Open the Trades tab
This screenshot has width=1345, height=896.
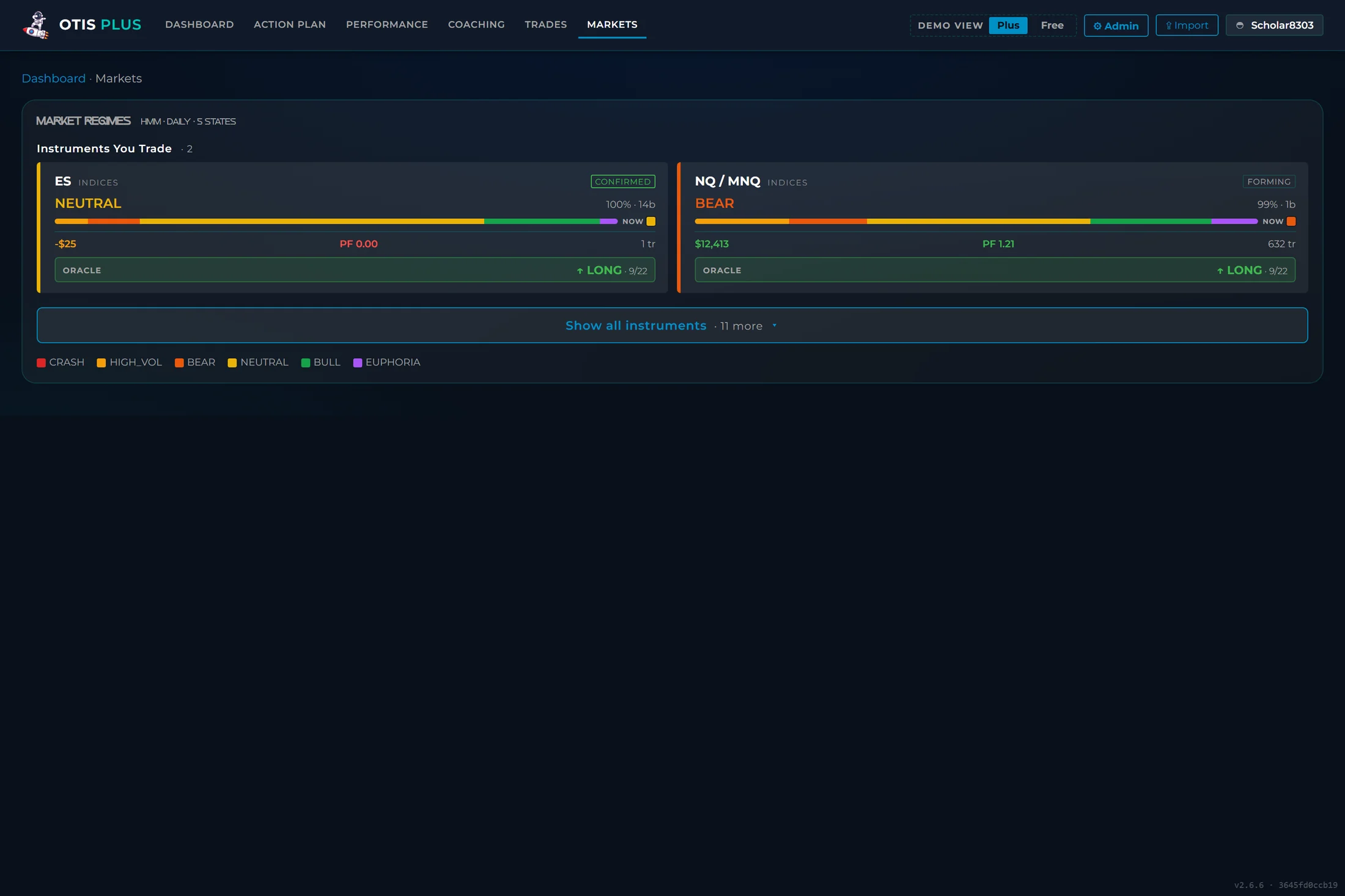[546, 24]
